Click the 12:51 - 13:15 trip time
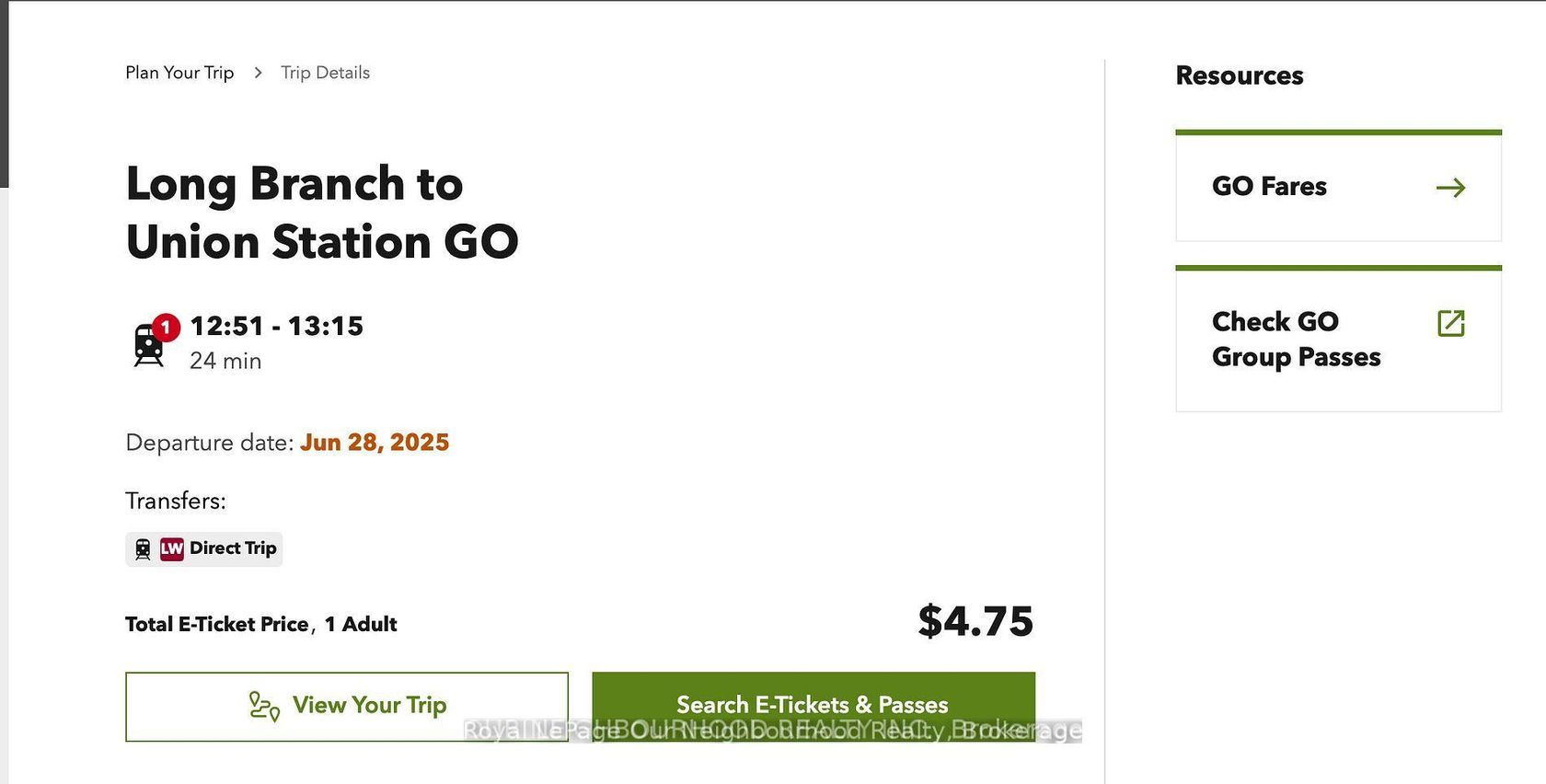 276,326
